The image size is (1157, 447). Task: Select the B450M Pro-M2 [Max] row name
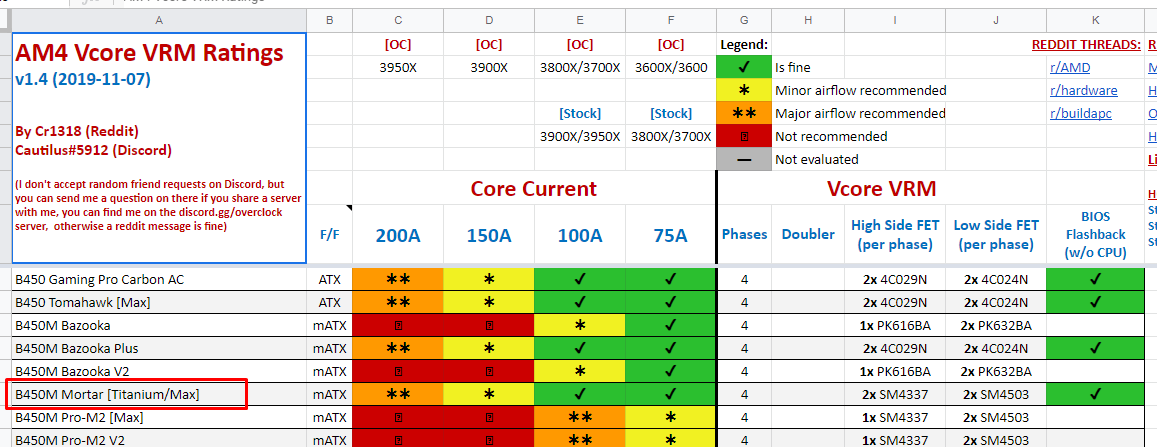(159, 417)
